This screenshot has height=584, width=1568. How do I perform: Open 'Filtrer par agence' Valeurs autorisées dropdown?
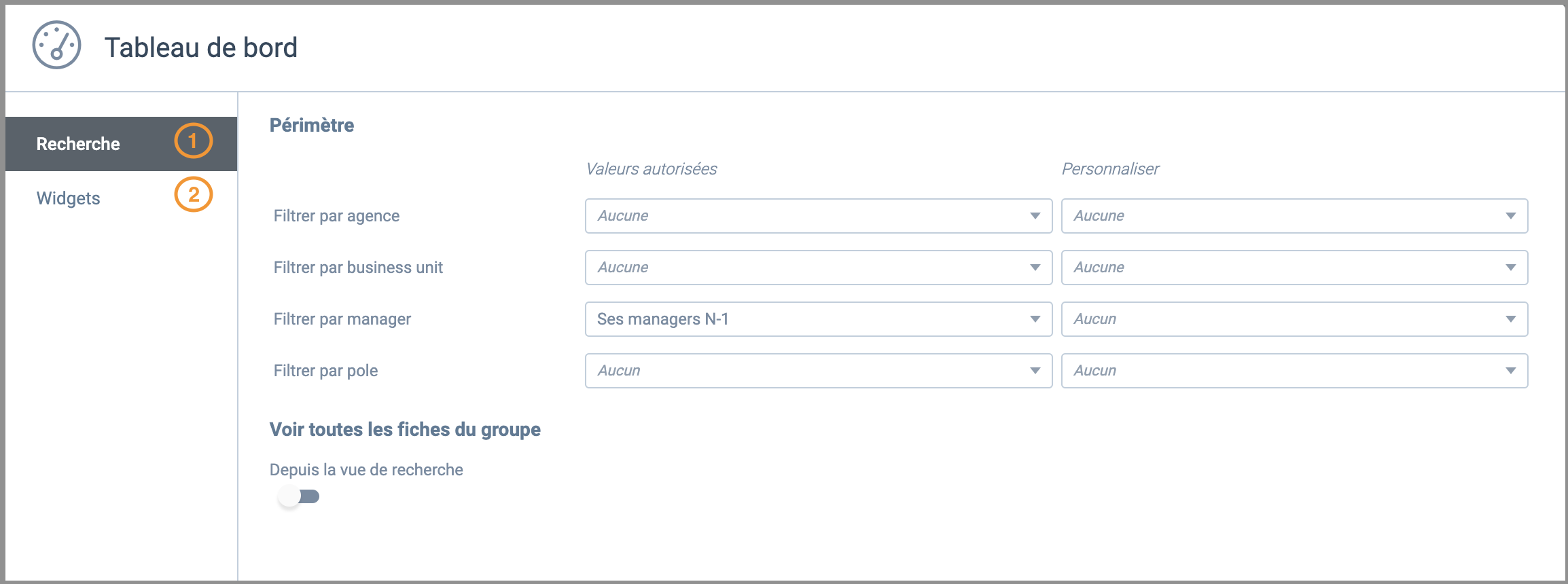click(819, 216)
